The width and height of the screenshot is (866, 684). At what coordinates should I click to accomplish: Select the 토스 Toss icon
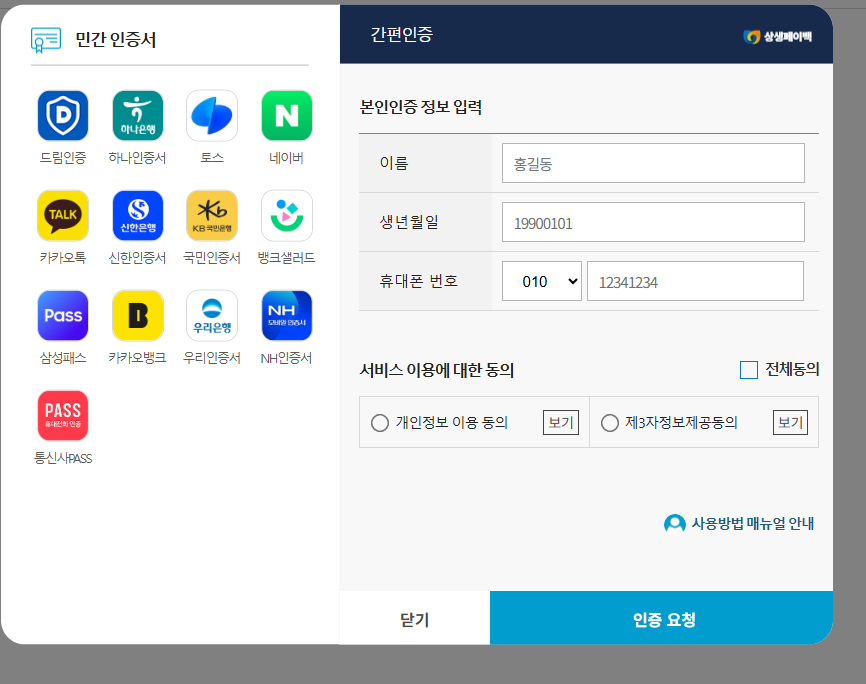click(212, 115)
